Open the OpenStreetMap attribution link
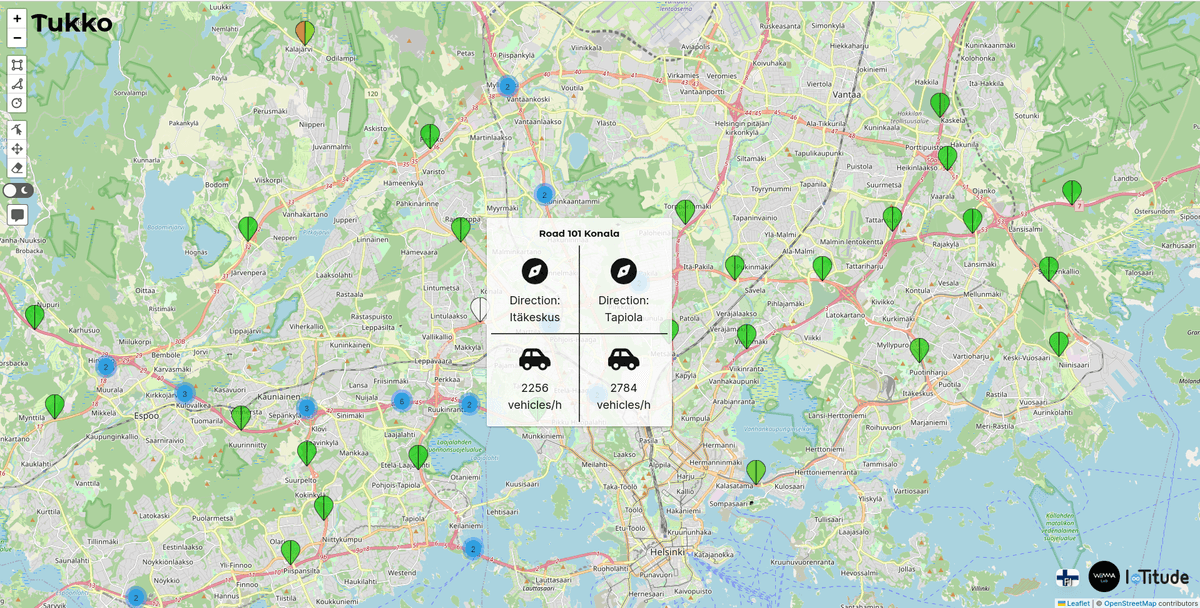The height and width of the screenshot is (608, 1200). 1129,603
